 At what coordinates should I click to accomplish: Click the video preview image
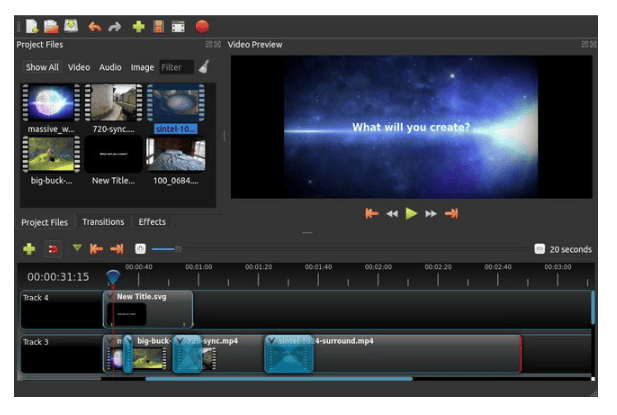[x=411, y=127]
